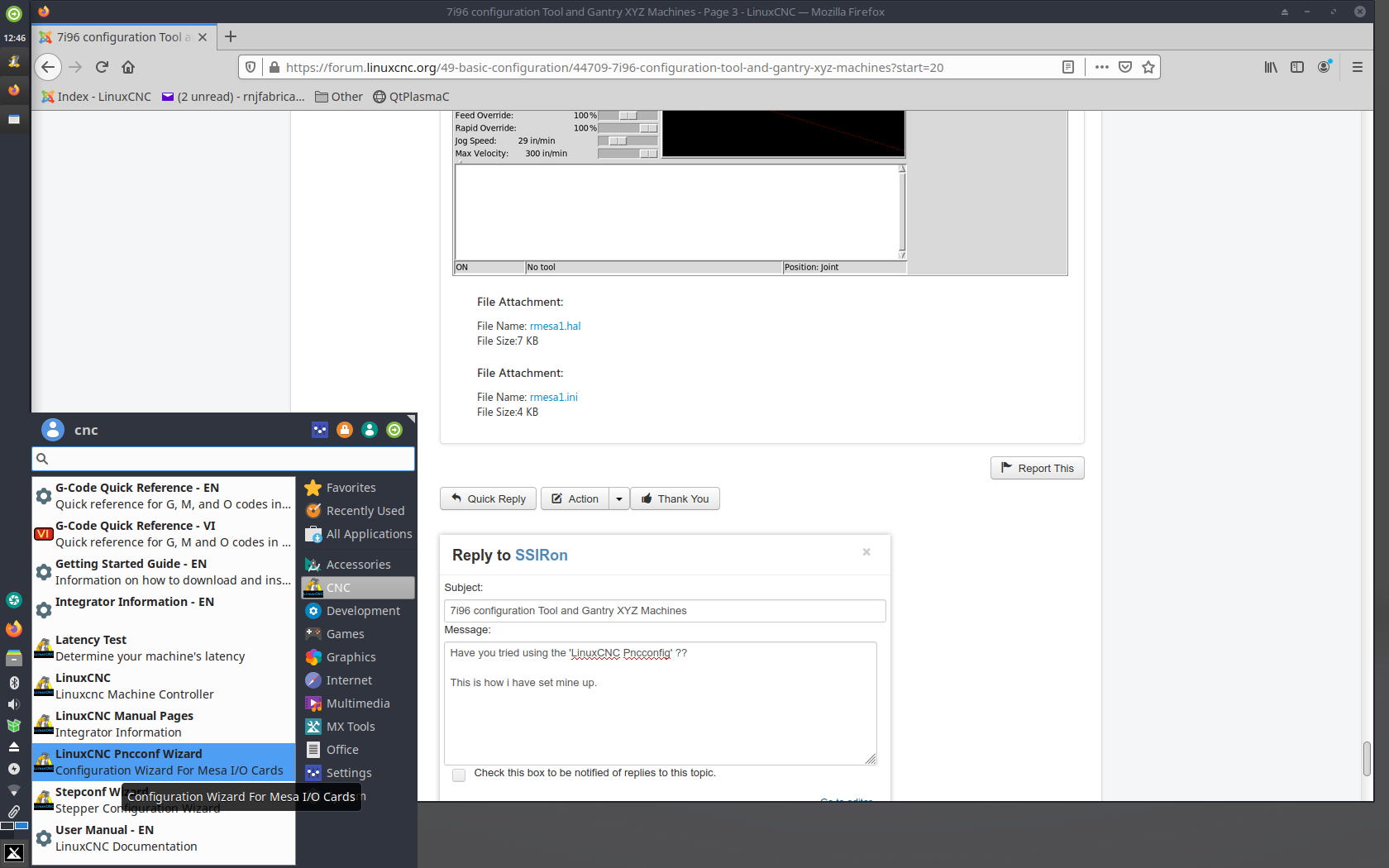Reload the current forum page
This screenshot has height=868, width=1389.
click(102, 67)
